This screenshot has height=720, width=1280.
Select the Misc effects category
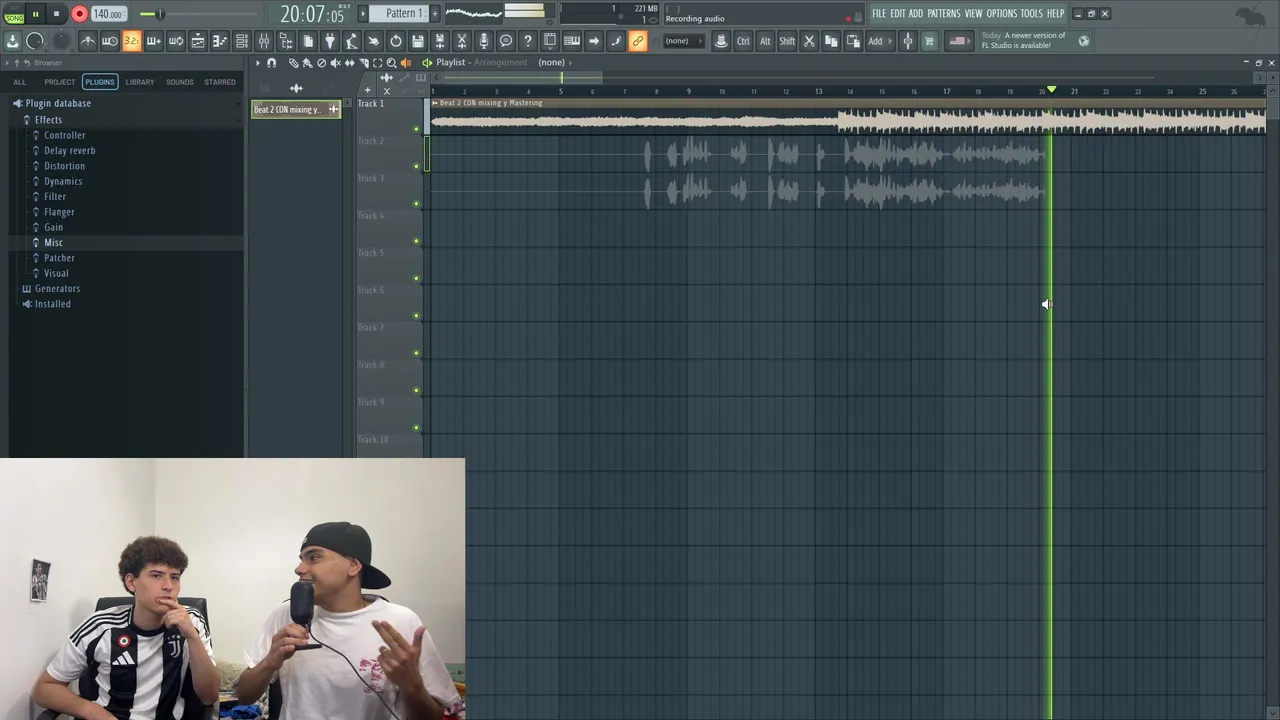[x=53, y=243]
